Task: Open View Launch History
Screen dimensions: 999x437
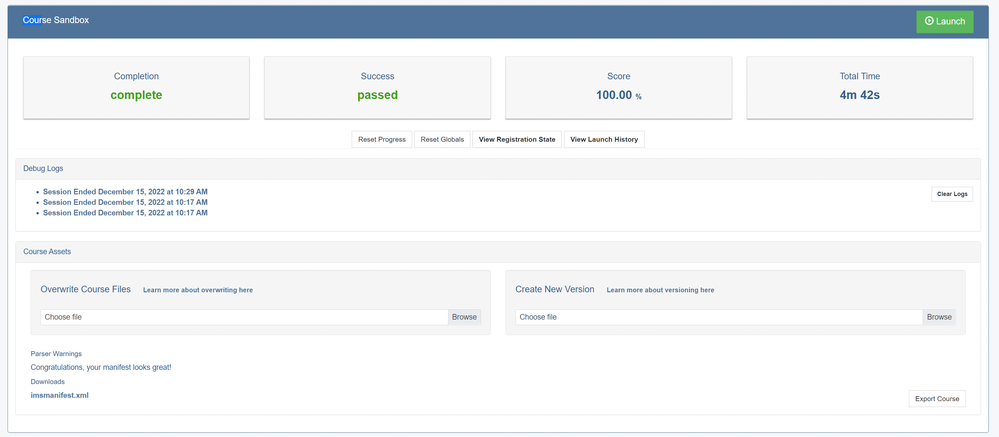Action: (604, 140)
